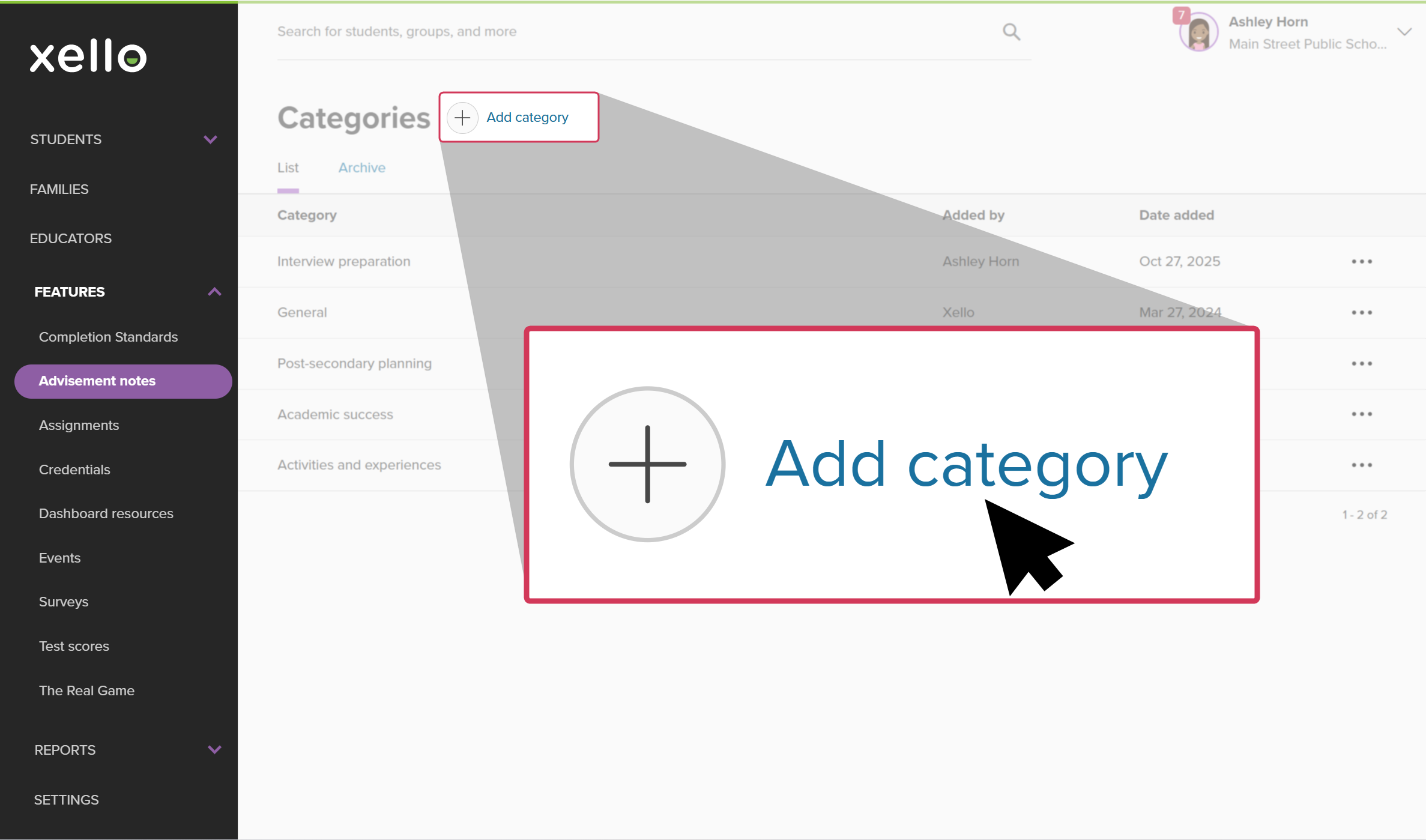Open the ellipsis menu for Interview preparation

point(1362,261)
